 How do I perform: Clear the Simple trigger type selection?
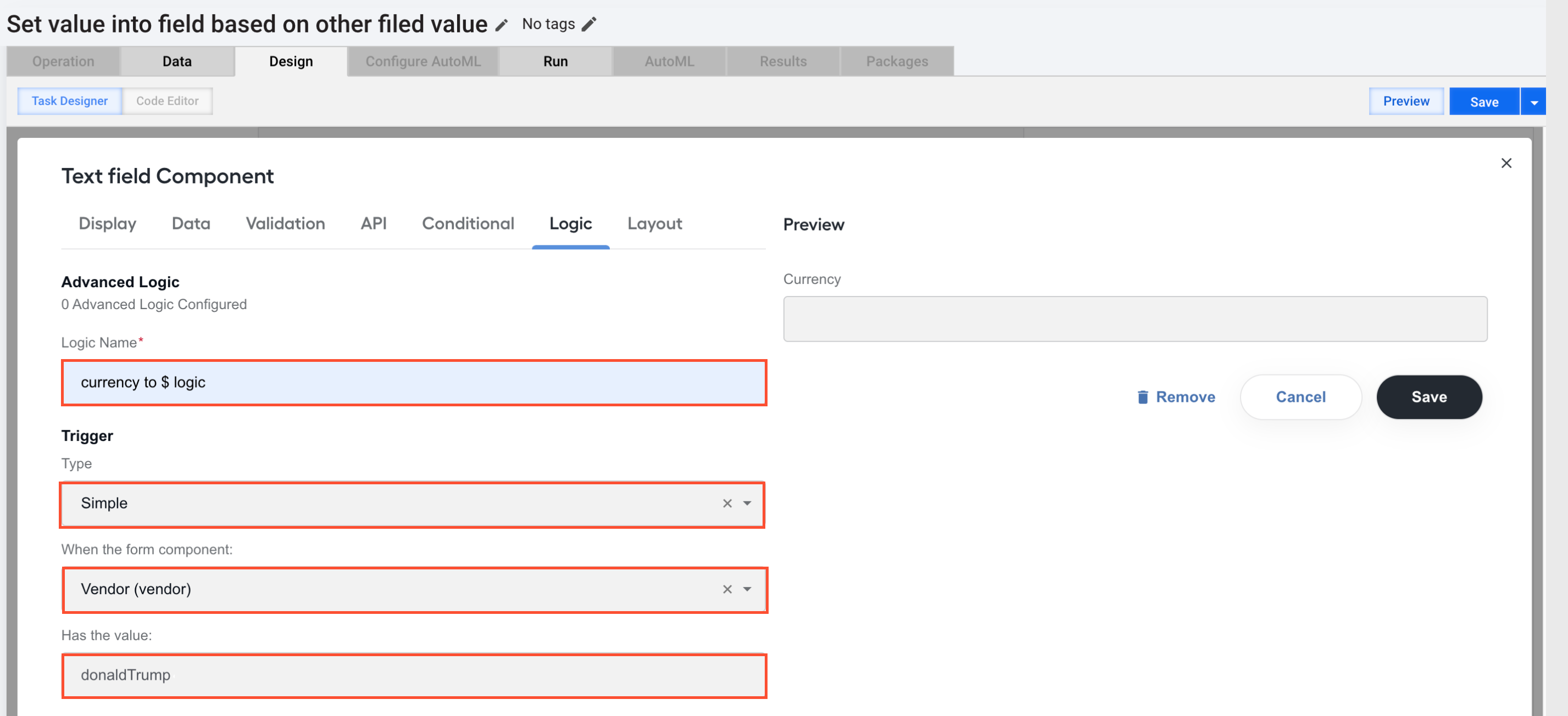pos(727,504)
